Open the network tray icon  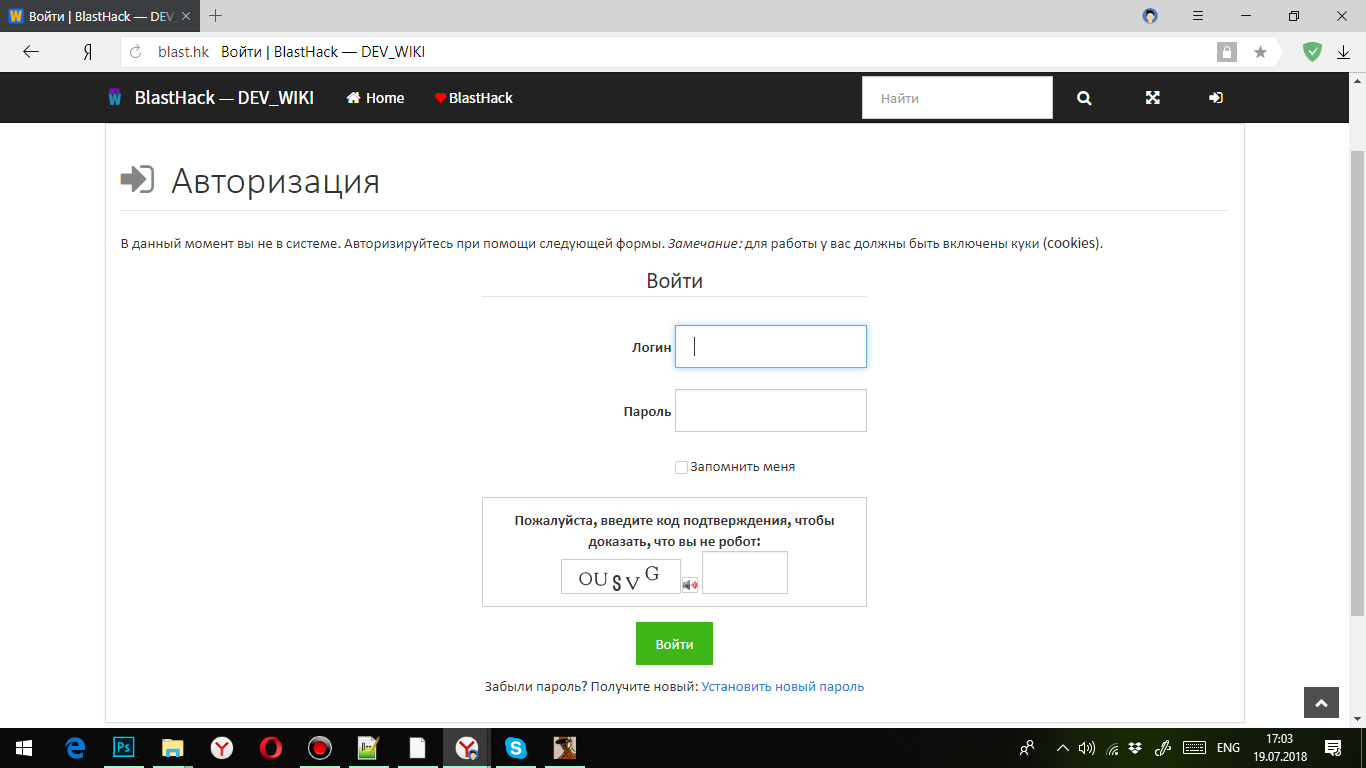[x=1112, y=748]
